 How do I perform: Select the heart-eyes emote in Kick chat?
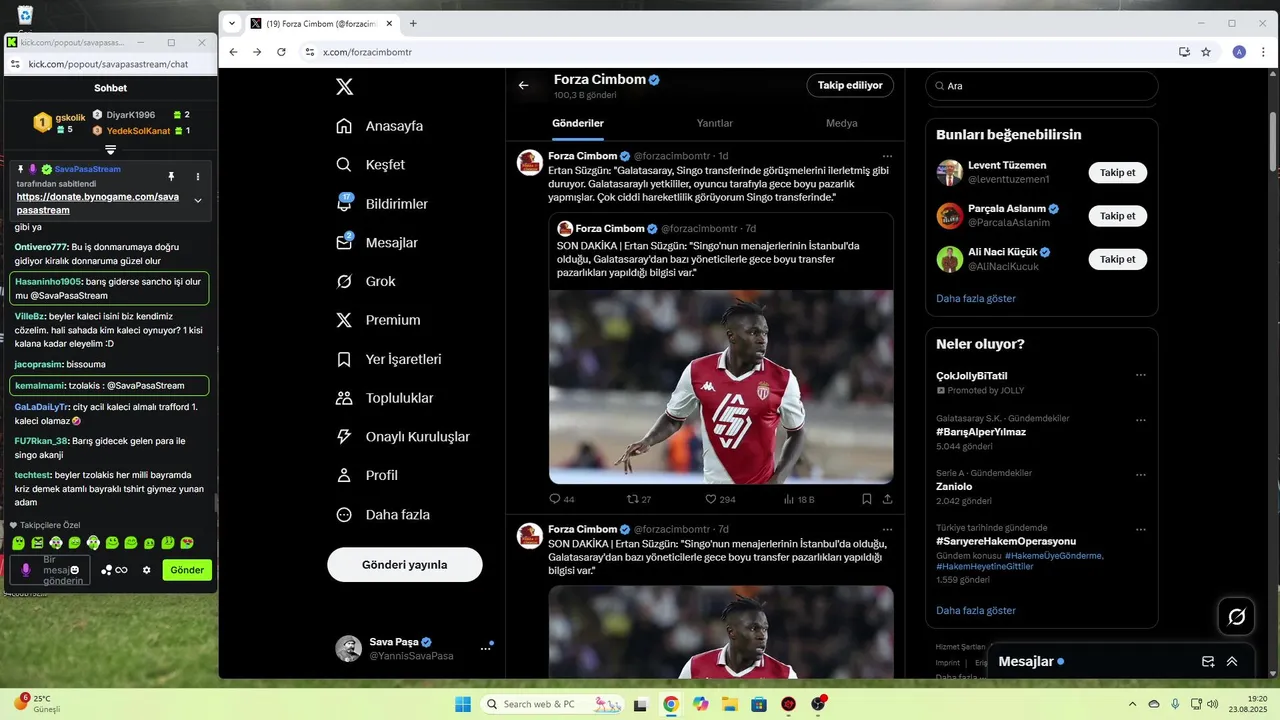click(187, 543)
